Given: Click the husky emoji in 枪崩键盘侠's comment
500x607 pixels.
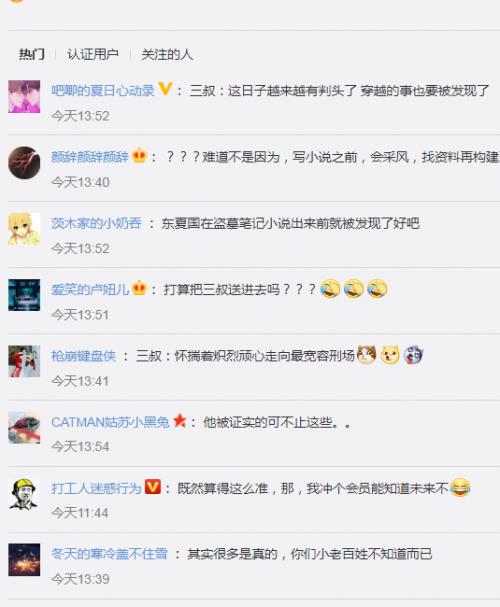Looking at the screenshot, I should coord(413,355).
